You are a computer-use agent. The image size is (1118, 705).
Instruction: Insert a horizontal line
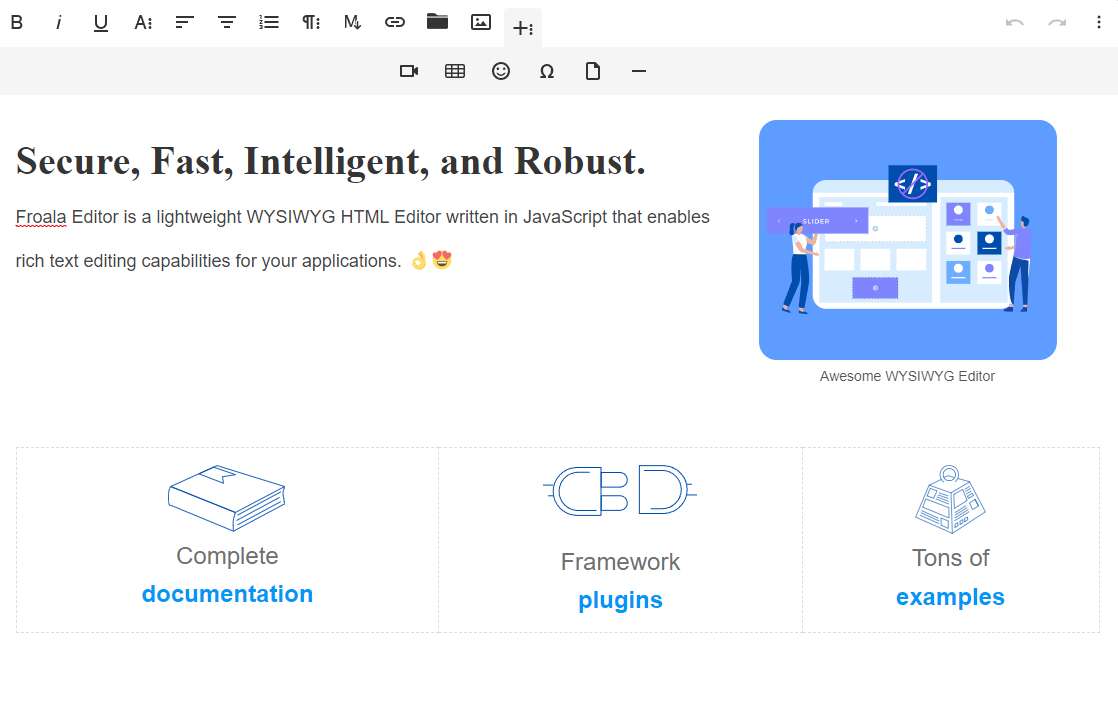click(639, 71)
